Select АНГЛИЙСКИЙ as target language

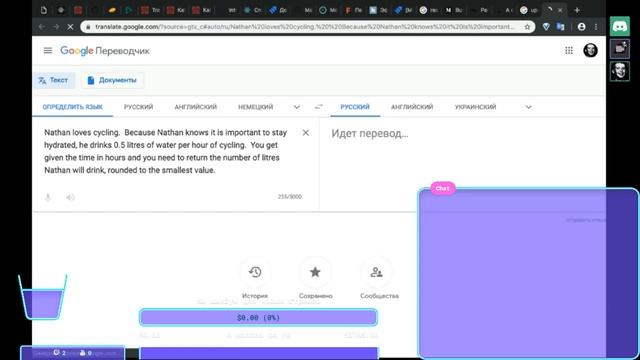[412, 107]
